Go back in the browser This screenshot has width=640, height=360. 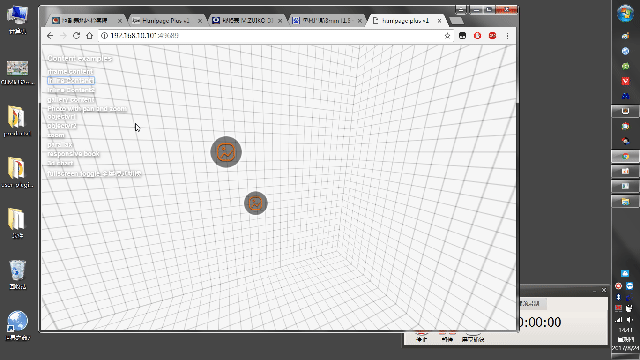point(50,36)
